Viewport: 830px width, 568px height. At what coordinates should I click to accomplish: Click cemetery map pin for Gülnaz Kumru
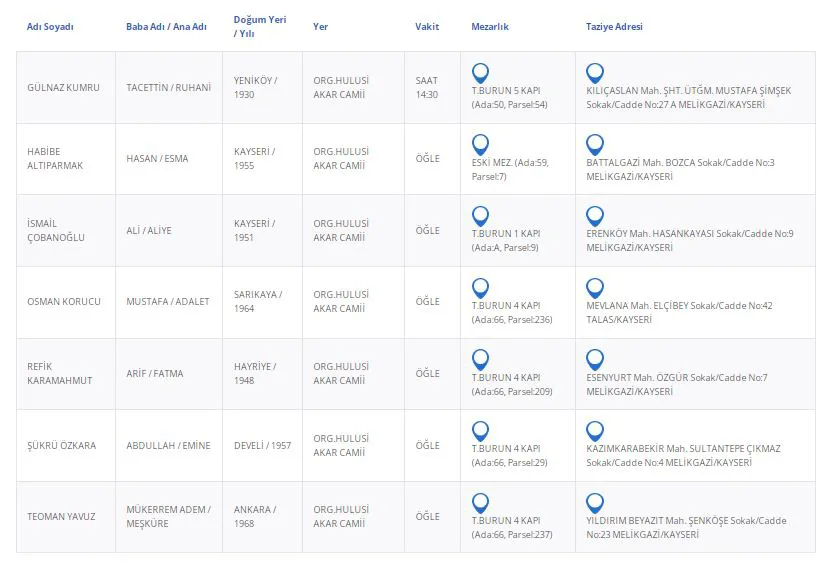coord(480,72)
